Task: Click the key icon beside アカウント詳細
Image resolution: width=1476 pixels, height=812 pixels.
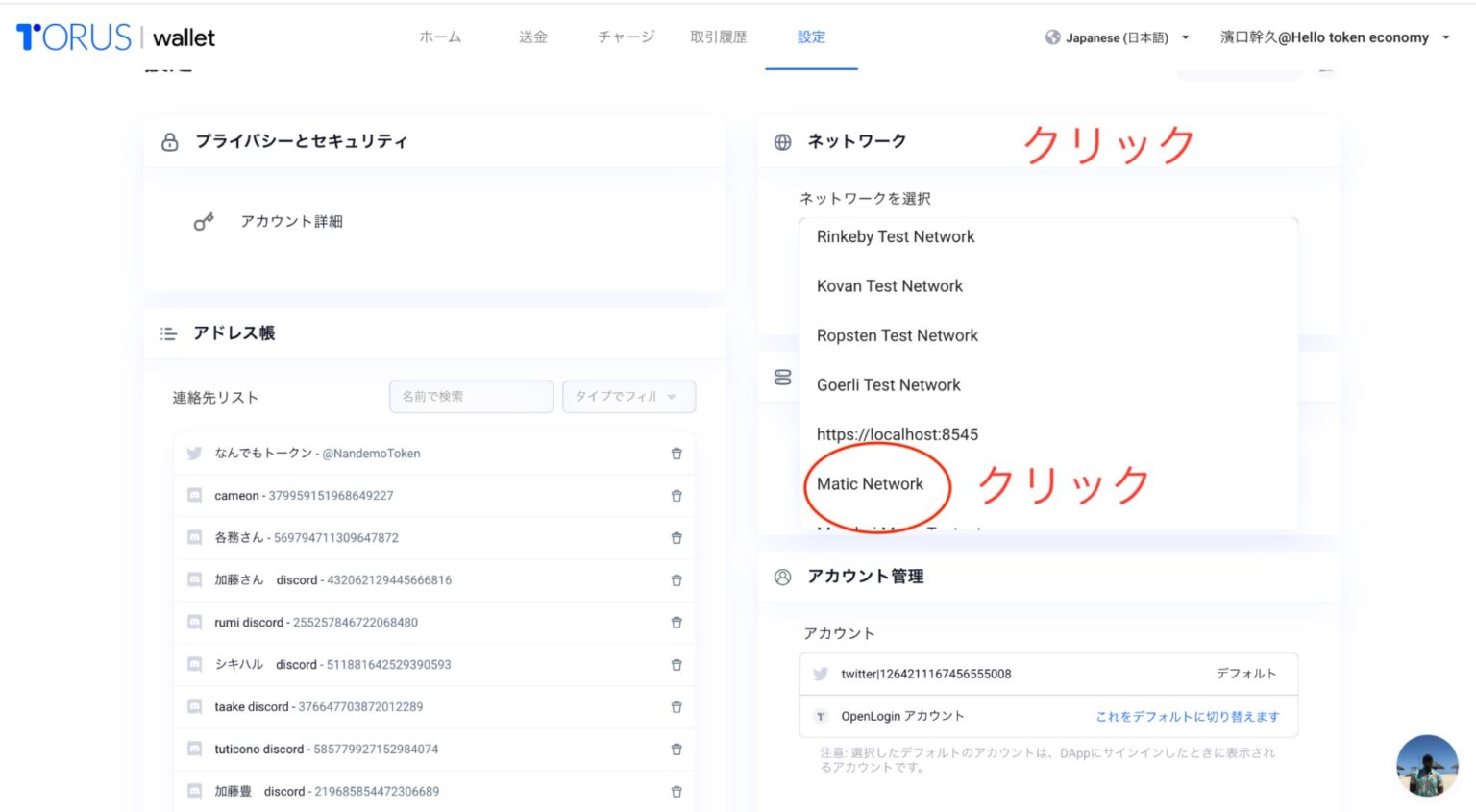Action: 203,221
